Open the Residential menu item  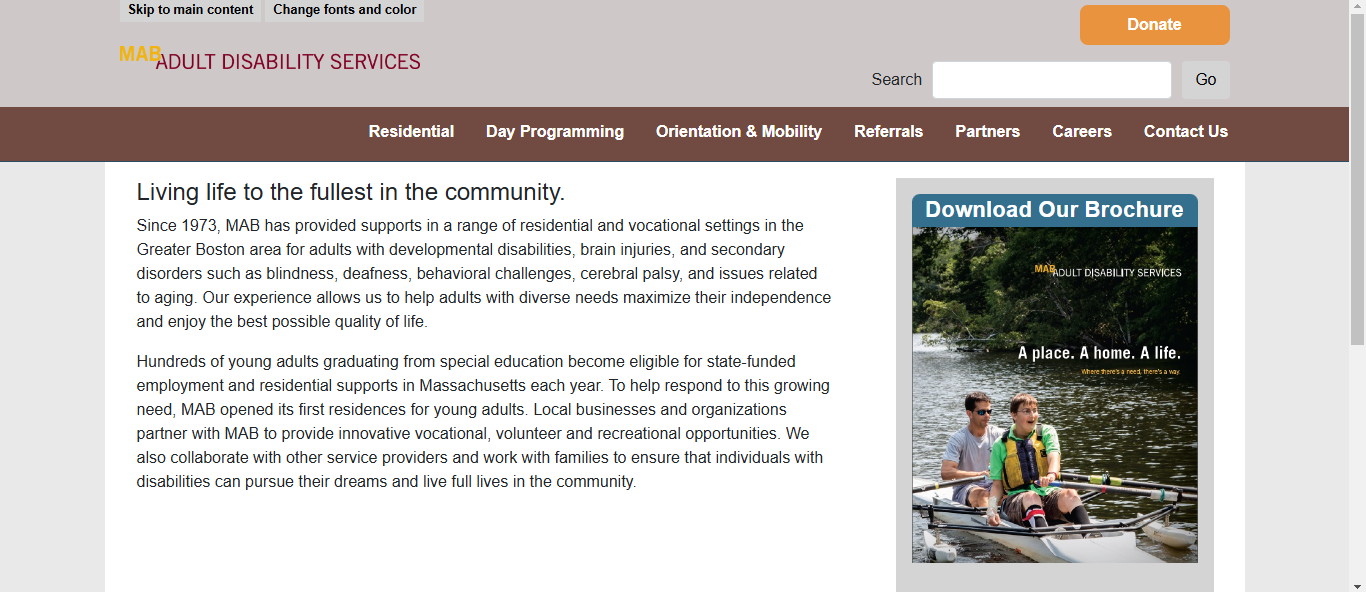tap(411, 132)
